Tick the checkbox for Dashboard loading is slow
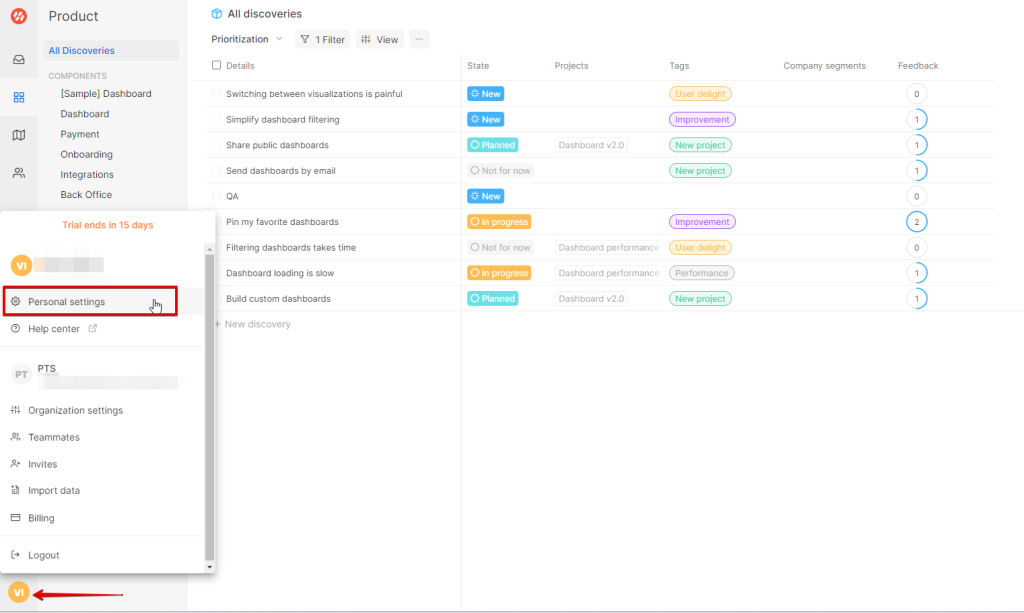The image size is (1024, 613). tap(216, 273)
